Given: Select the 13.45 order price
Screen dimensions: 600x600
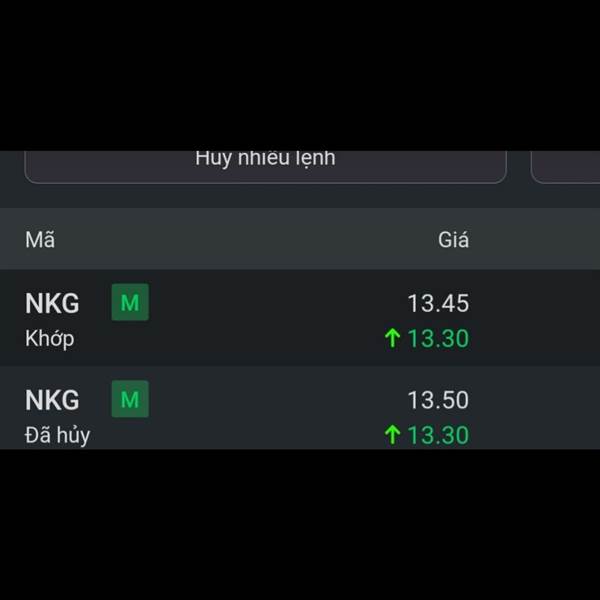Looking at the screenshot, I should pos(438,303).
